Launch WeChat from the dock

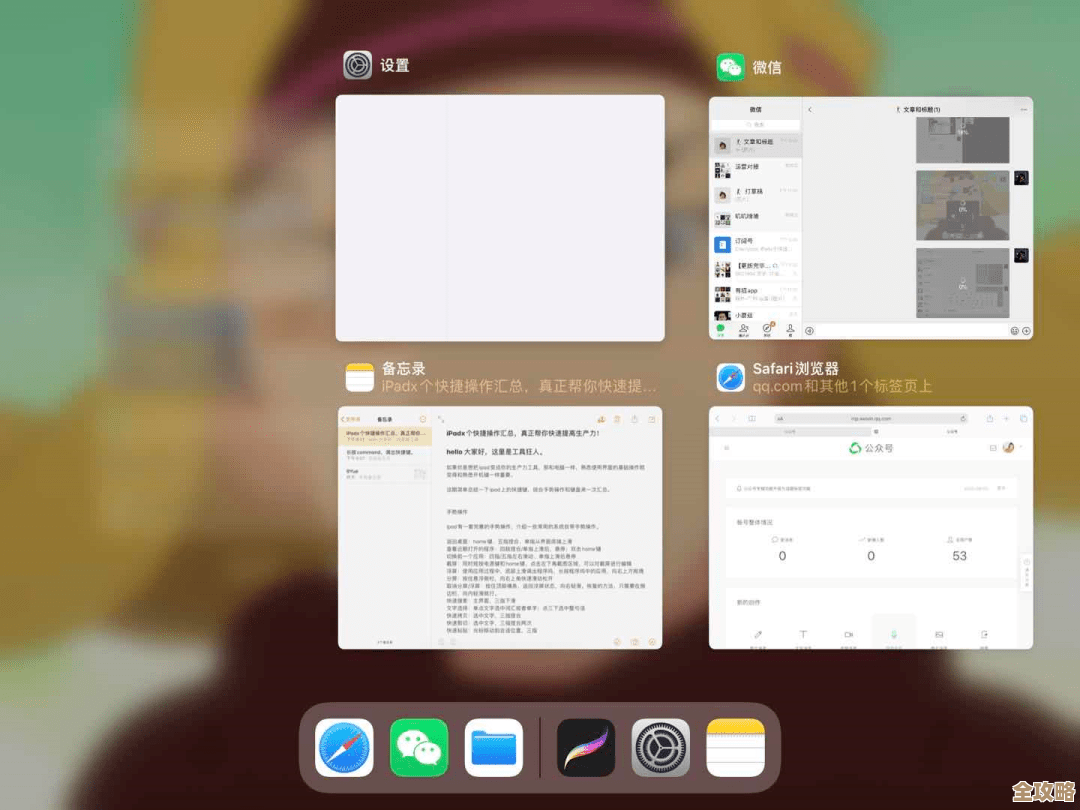coord(419,747)
